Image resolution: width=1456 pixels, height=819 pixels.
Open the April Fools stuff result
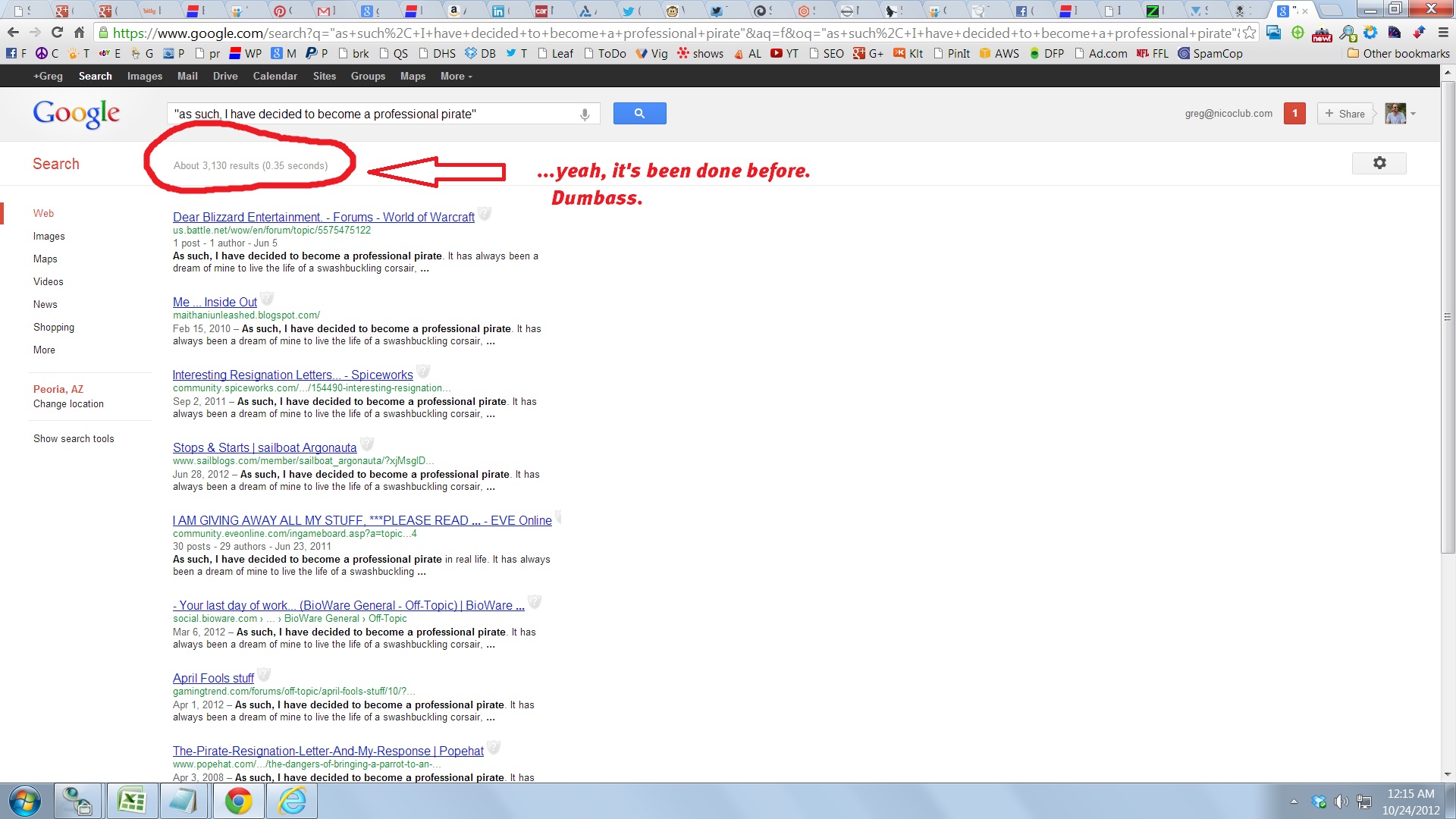(213, 678)
